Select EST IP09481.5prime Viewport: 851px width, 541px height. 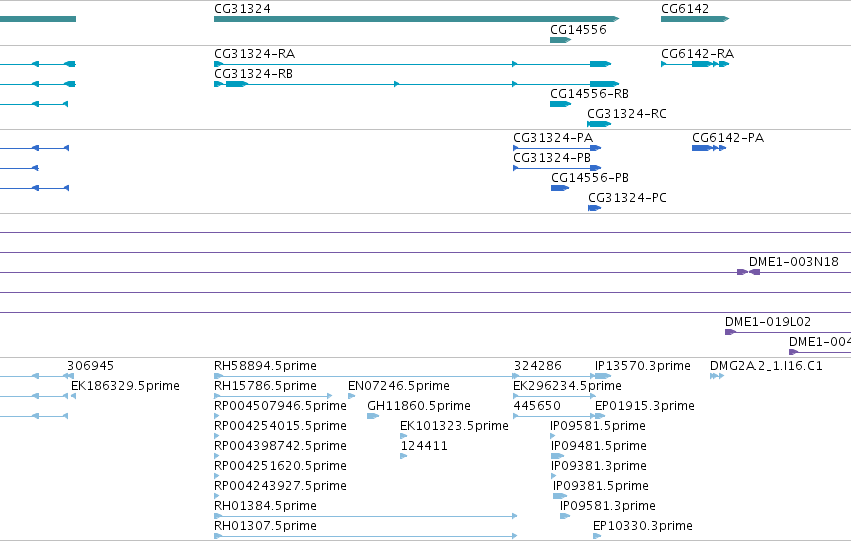(557, 456)
